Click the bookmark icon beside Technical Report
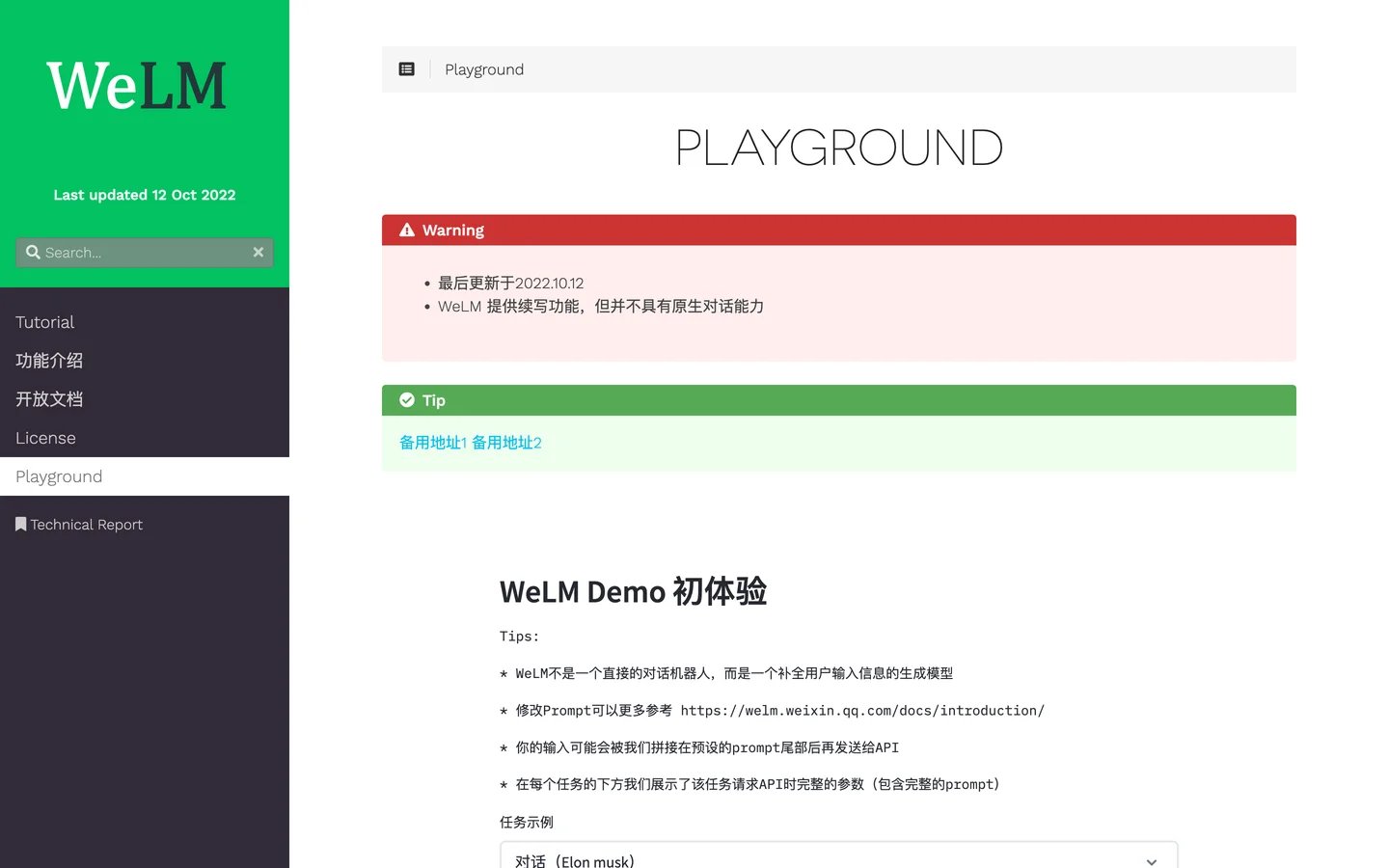The height and width of the screenshot is (868, 1389). (x=20, y=524)
